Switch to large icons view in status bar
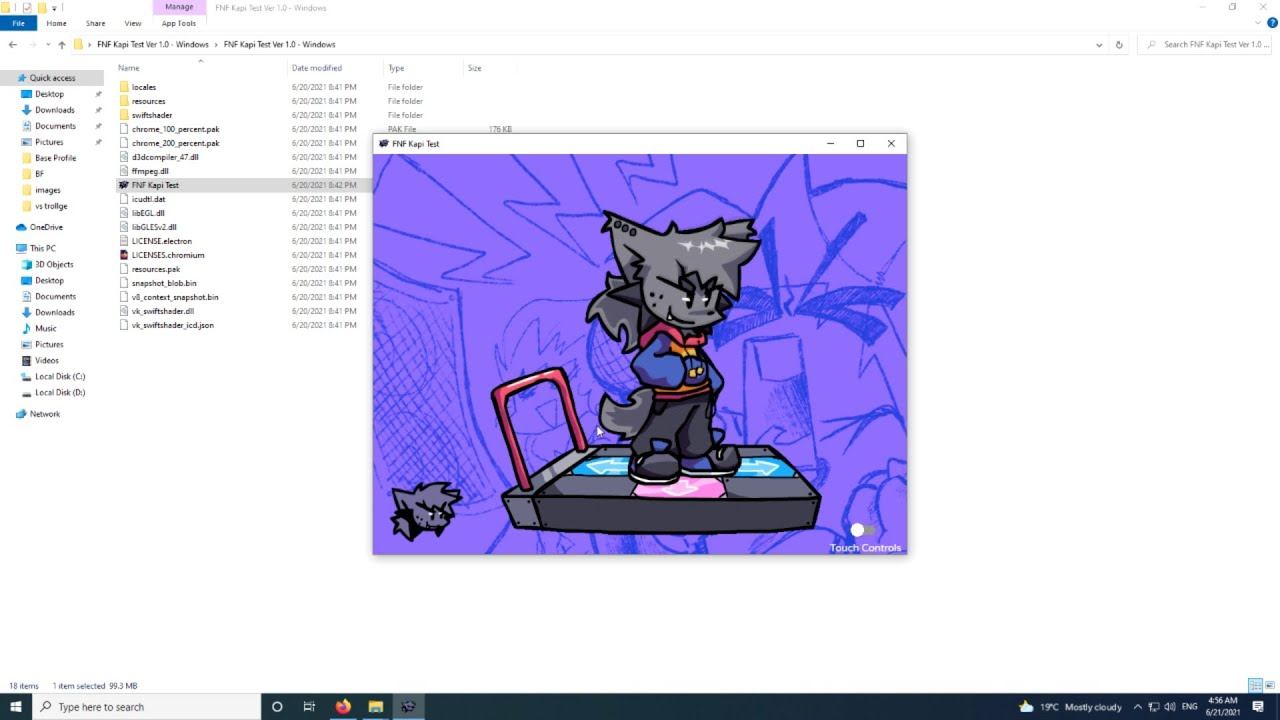The width and height of the screenshot is (1280, 720). coord(1270,686)
